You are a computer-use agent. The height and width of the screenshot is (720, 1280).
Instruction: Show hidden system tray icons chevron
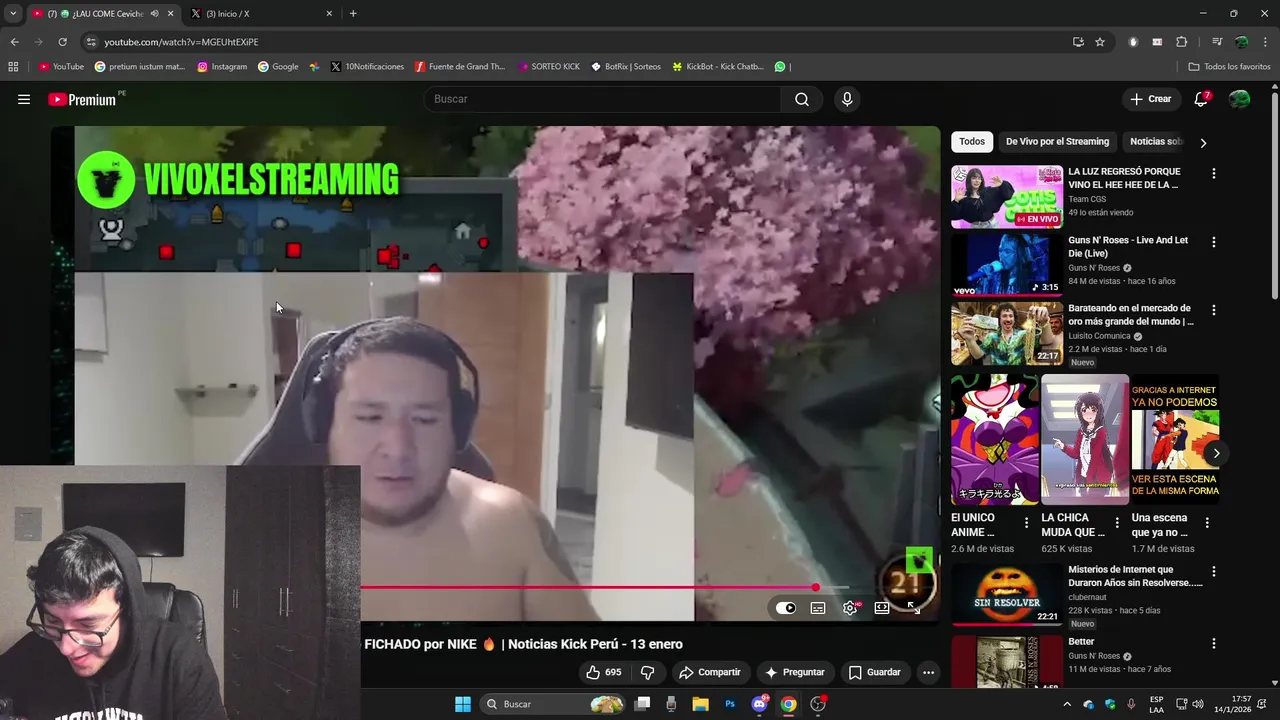click(x=1067, y=704)
